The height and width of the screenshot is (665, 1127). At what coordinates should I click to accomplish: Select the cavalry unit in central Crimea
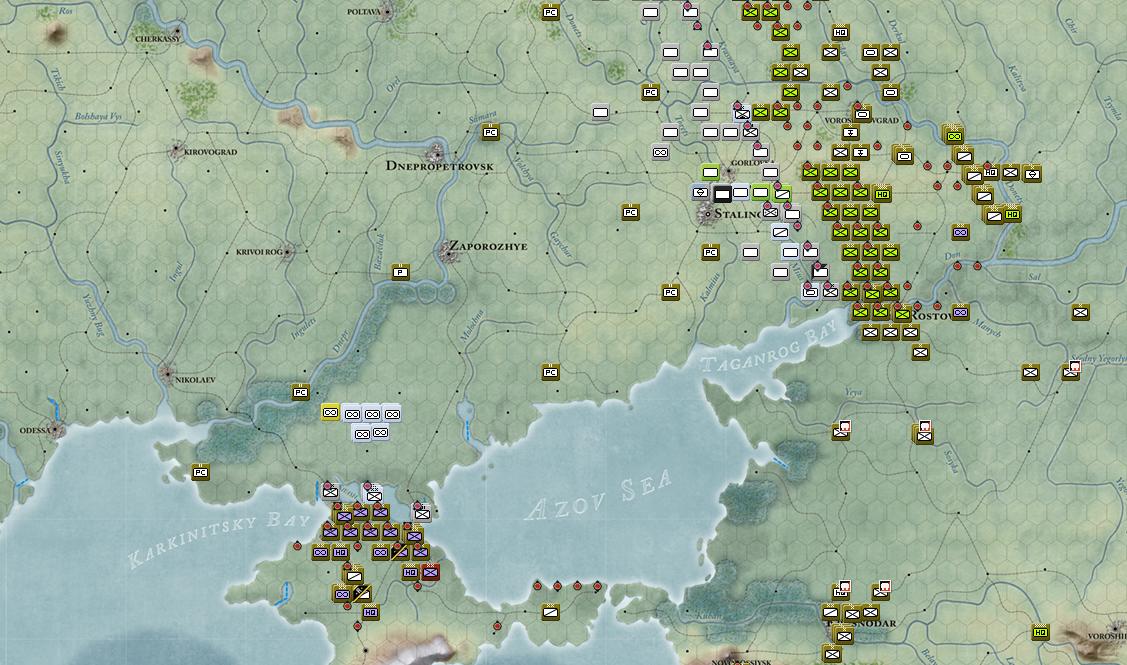[x=354, y=576]
